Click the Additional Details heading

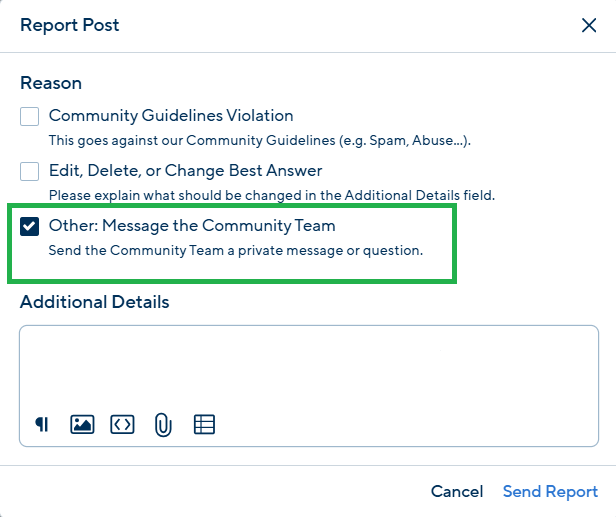pyautogui.click(x=95, y=302)
